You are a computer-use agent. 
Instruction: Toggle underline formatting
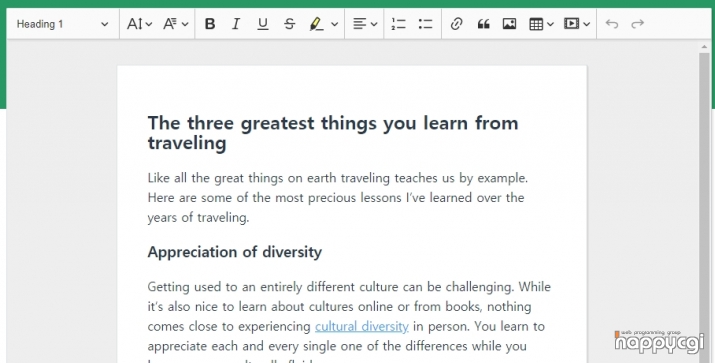263,24
